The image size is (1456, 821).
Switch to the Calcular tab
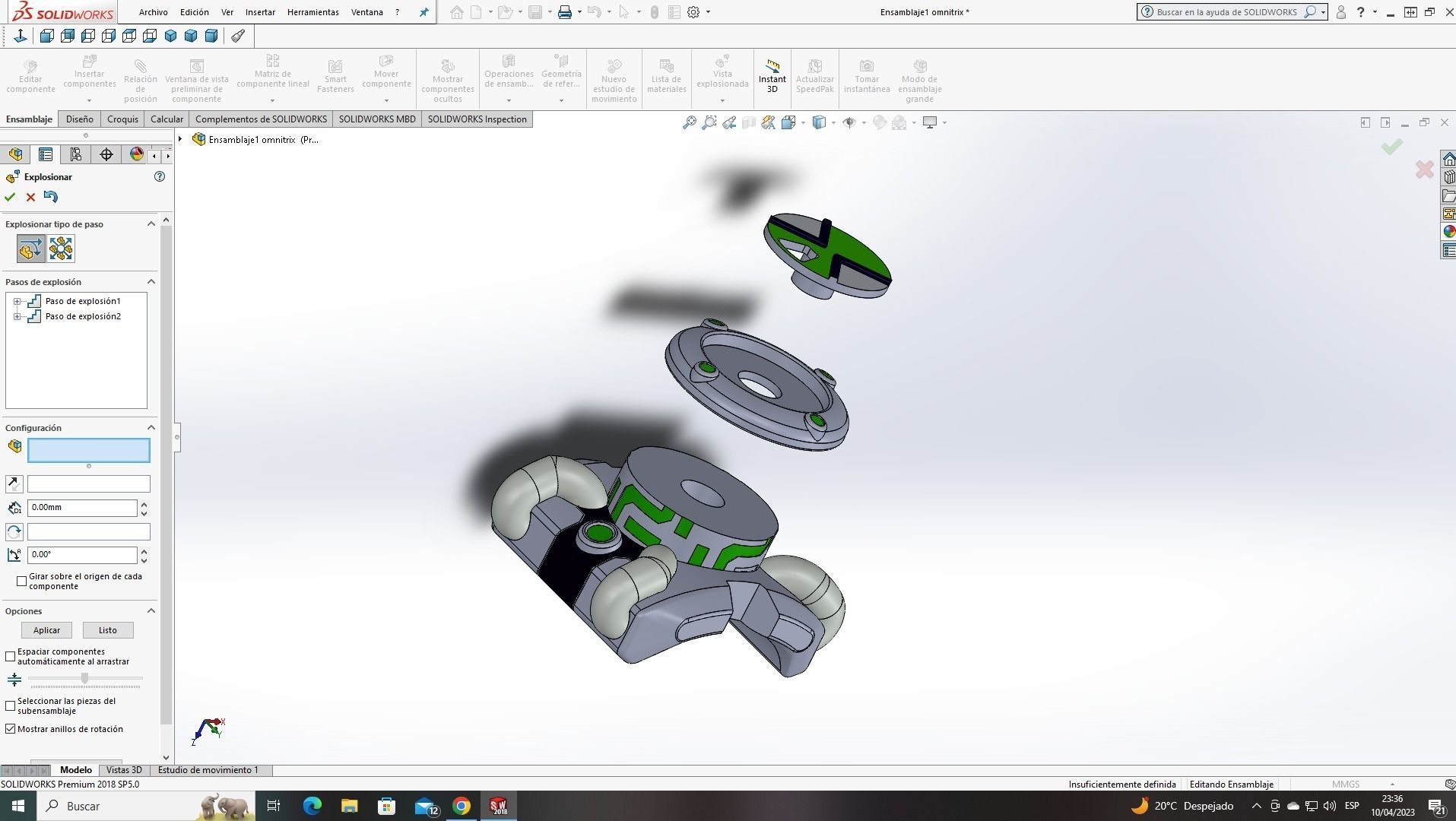167,119
